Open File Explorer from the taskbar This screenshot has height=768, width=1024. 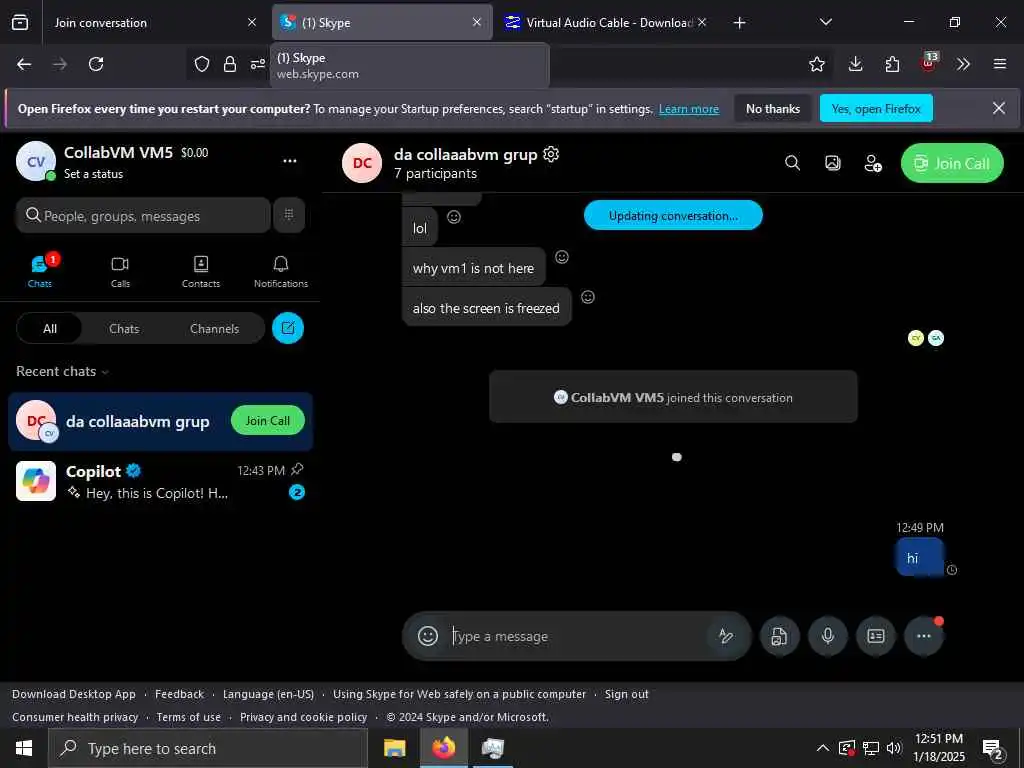click(394, 748)
